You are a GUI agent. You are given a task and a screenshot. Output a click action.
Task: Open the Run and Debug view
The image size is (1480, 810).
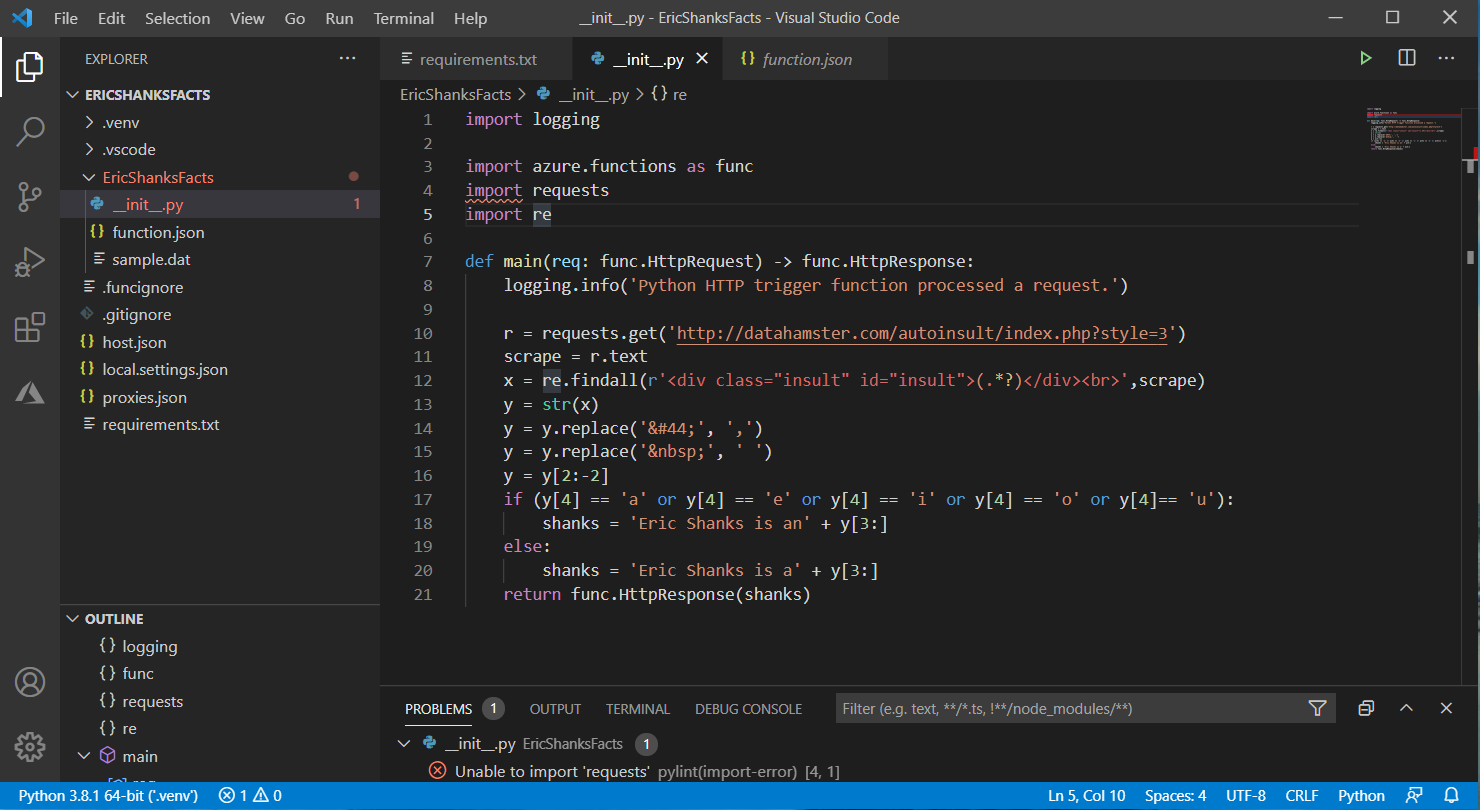30,262
